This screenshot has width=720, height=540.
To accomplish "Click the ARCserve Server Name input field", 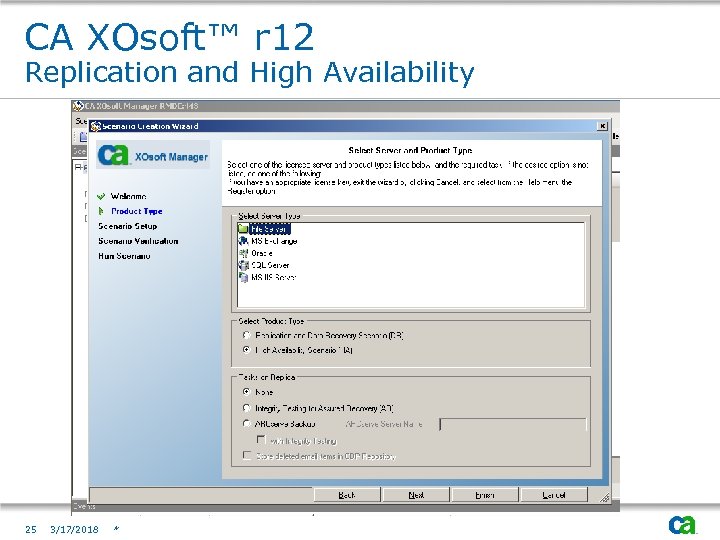I will point(512,424).
